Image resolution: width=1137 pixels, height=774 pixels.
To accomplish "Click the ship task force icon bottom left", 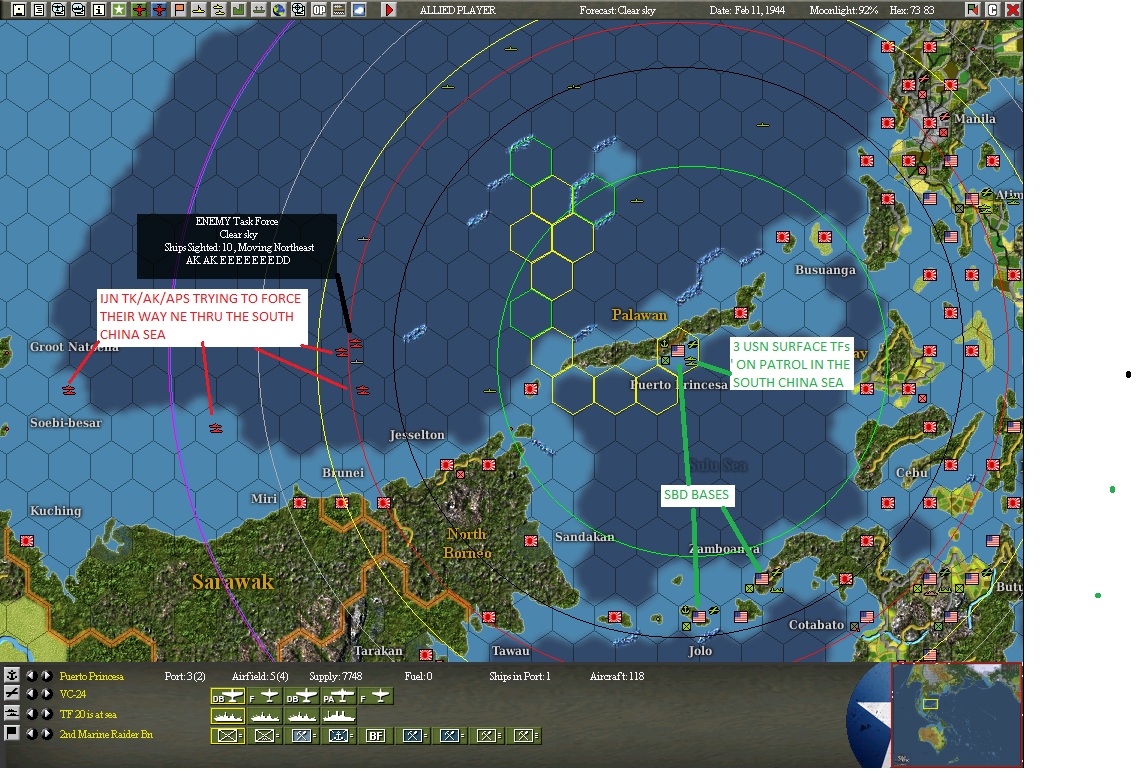I will (x=12, y=714).
